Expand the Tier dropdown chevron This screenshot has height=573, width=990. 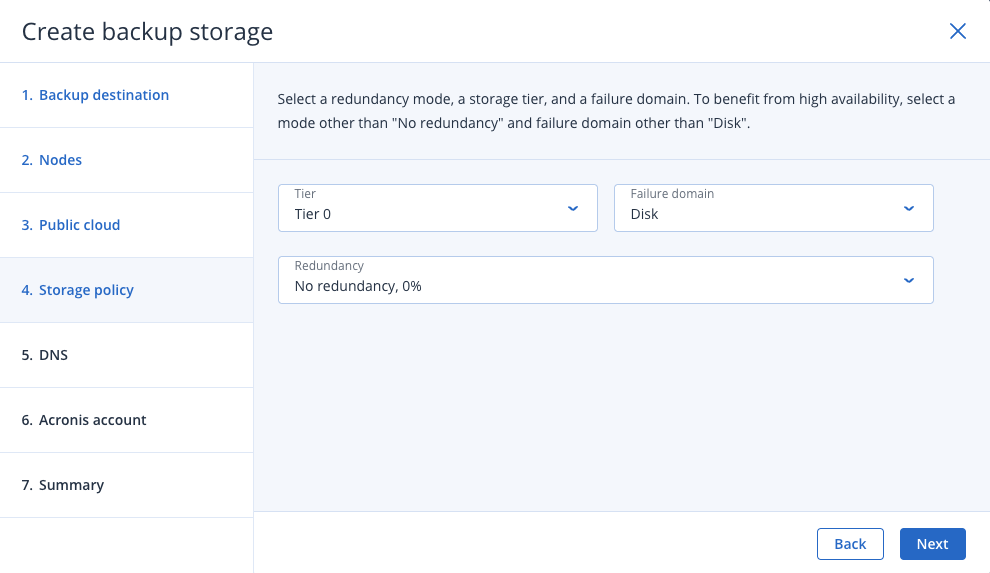tap(573, 208)
